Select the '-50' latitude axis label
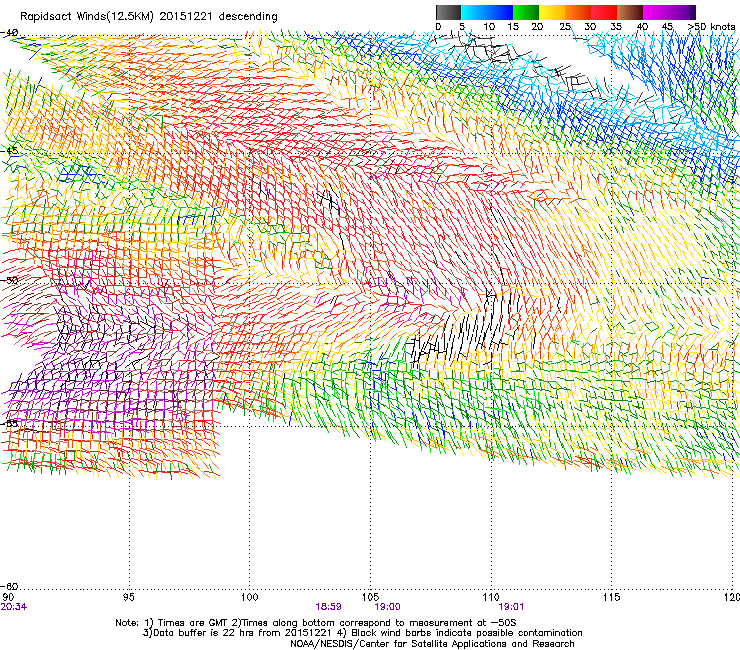The width and height of the screenshot is (740, 650). coord(9,280)
